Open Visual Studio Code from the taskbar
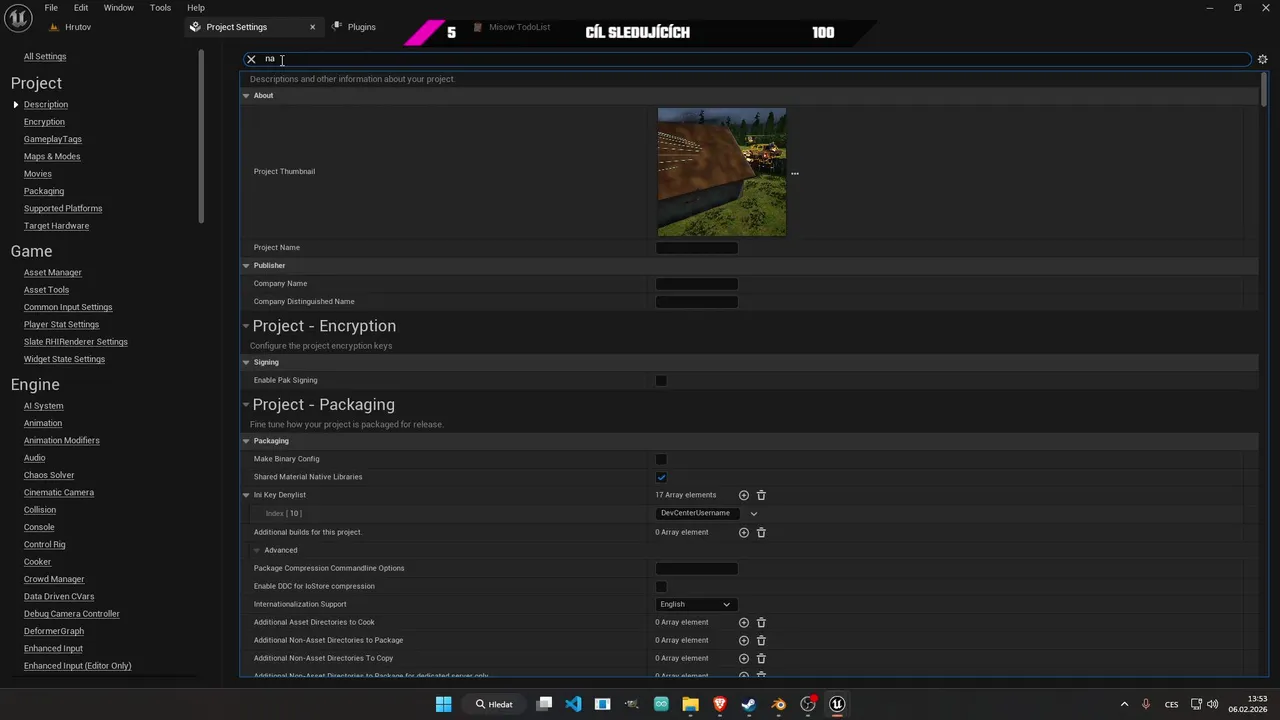Image resolution: width=1280 pixels, height=720 pixels. click(x=573, y=704)
